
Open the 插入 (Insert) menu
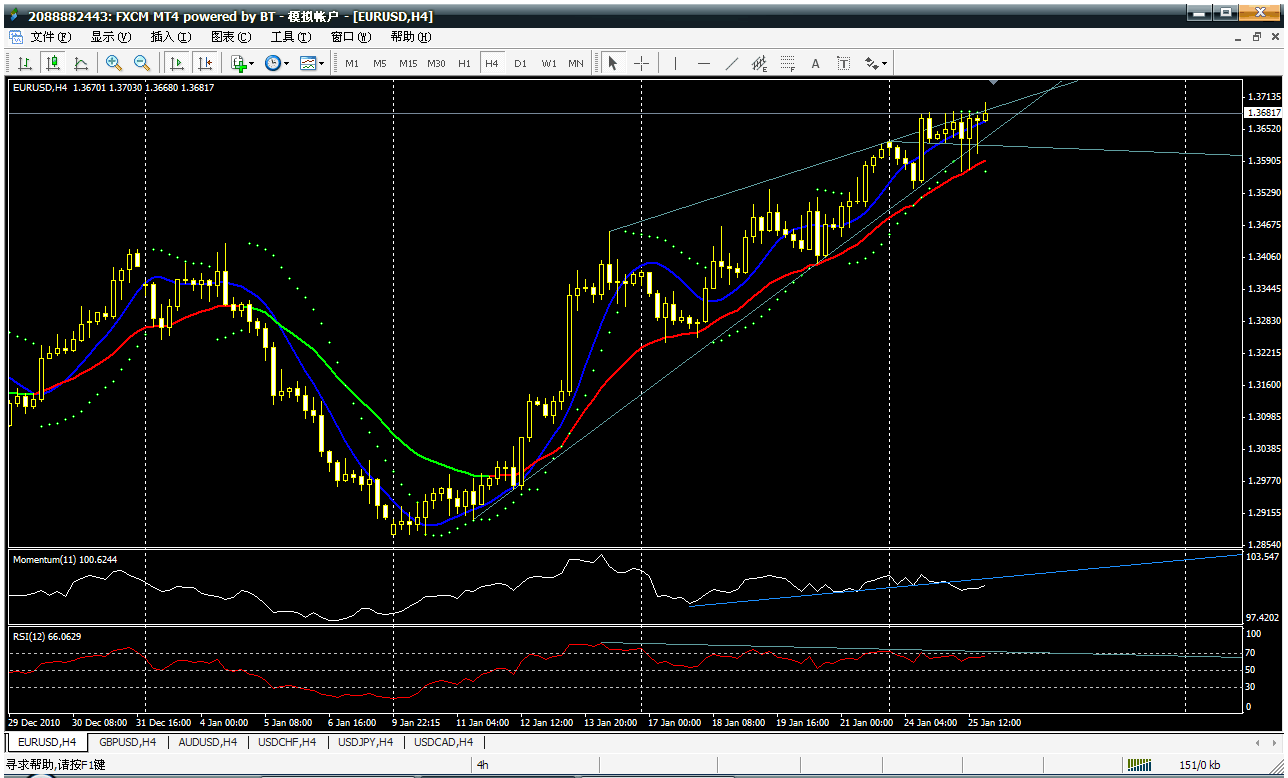[170, 37]
